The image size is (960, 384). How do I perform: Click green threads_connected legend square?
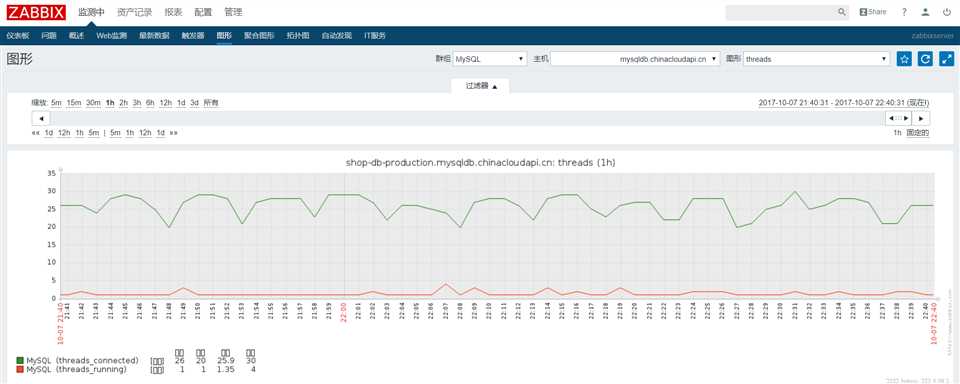(x=20, y=361)
